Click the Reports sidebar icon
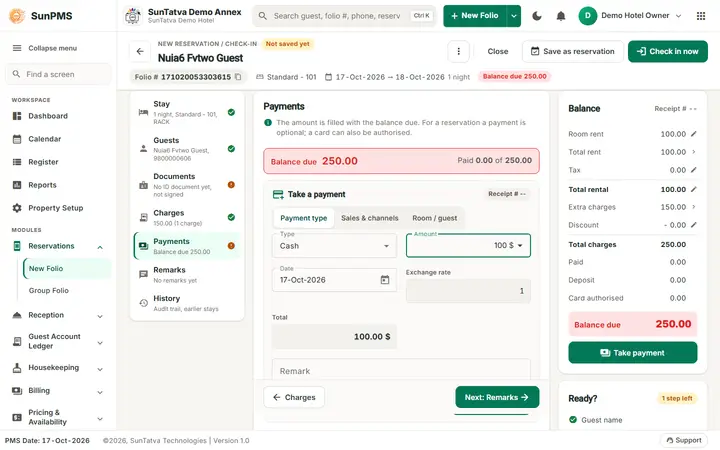 (x=17, y=185)
